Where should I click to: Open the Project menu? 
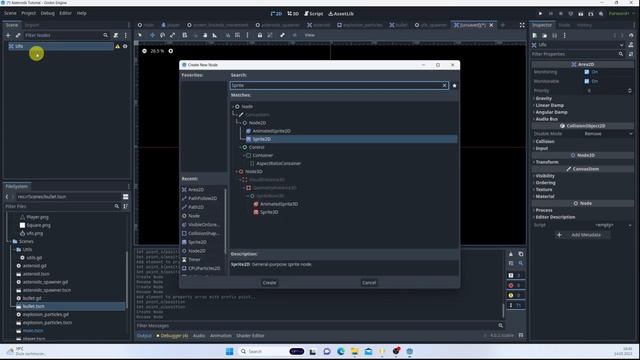28,13
